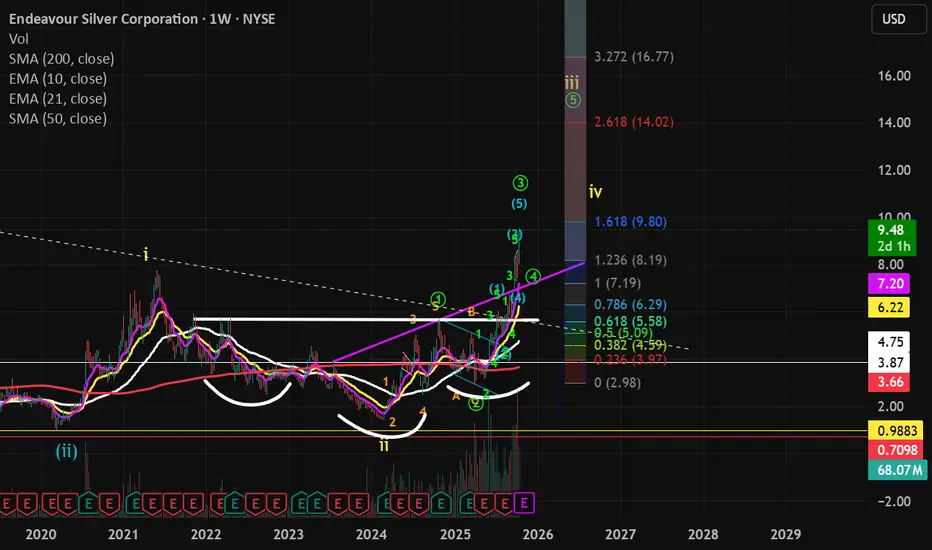Screen dimensions: 932x550
Task: Select the yellow i wave label near 2021
Action: [x=146, y=256]
